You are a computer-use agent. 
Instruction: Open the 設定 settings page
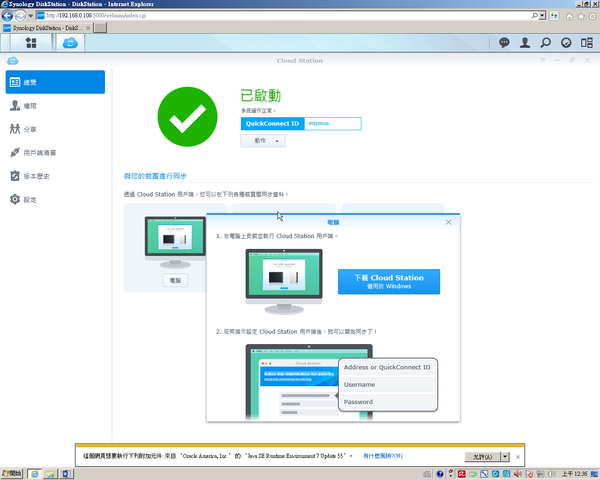pyautogui.click(x=55, y=199)
